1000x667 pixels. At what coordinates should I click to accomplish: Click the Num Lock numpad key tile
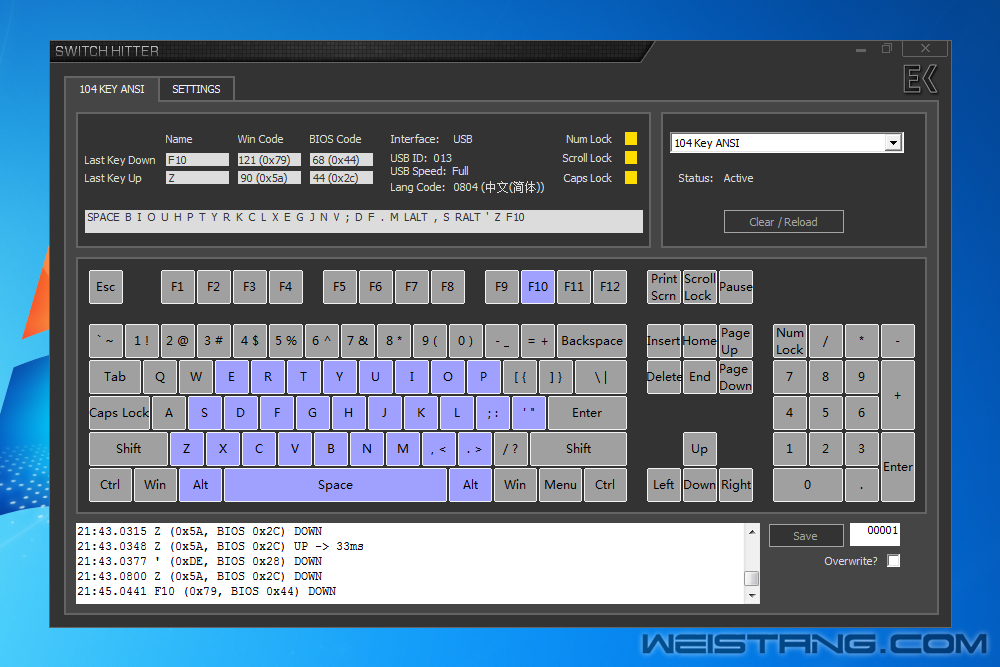790,341
